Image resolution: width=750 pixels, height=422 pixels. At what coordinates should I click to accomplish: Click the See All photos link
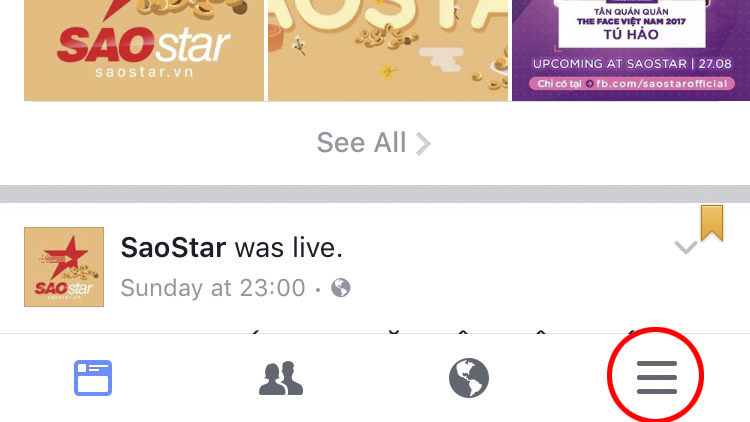[374, 143]
